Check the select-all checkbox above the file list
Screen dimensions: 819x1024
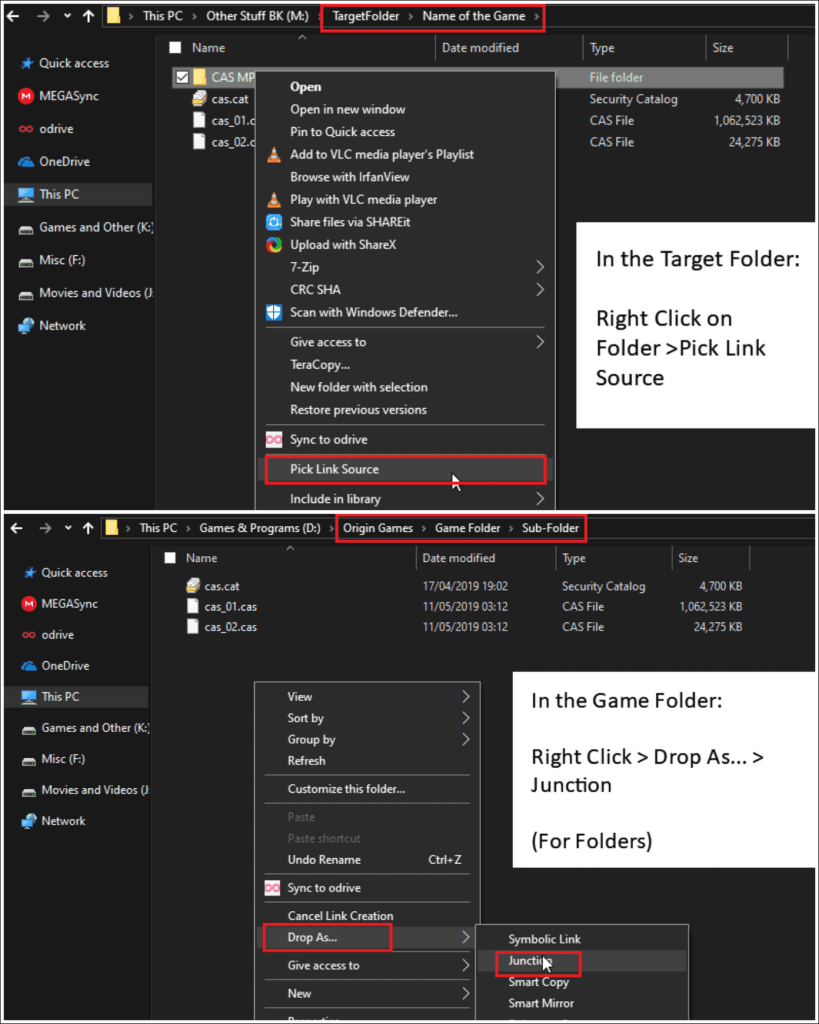174,47
